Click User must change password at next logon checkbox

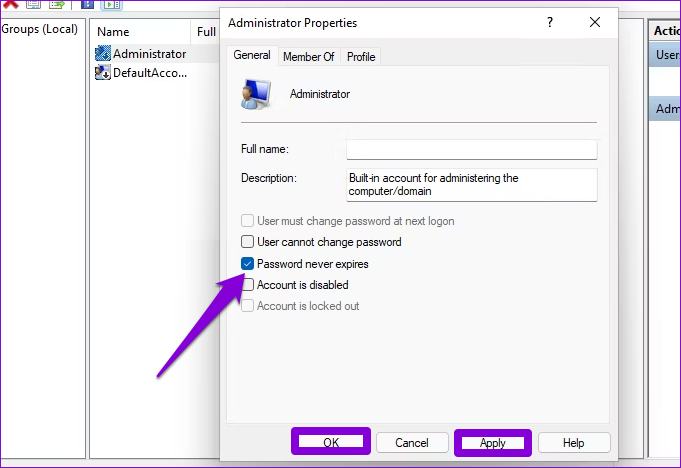(247, 221)
